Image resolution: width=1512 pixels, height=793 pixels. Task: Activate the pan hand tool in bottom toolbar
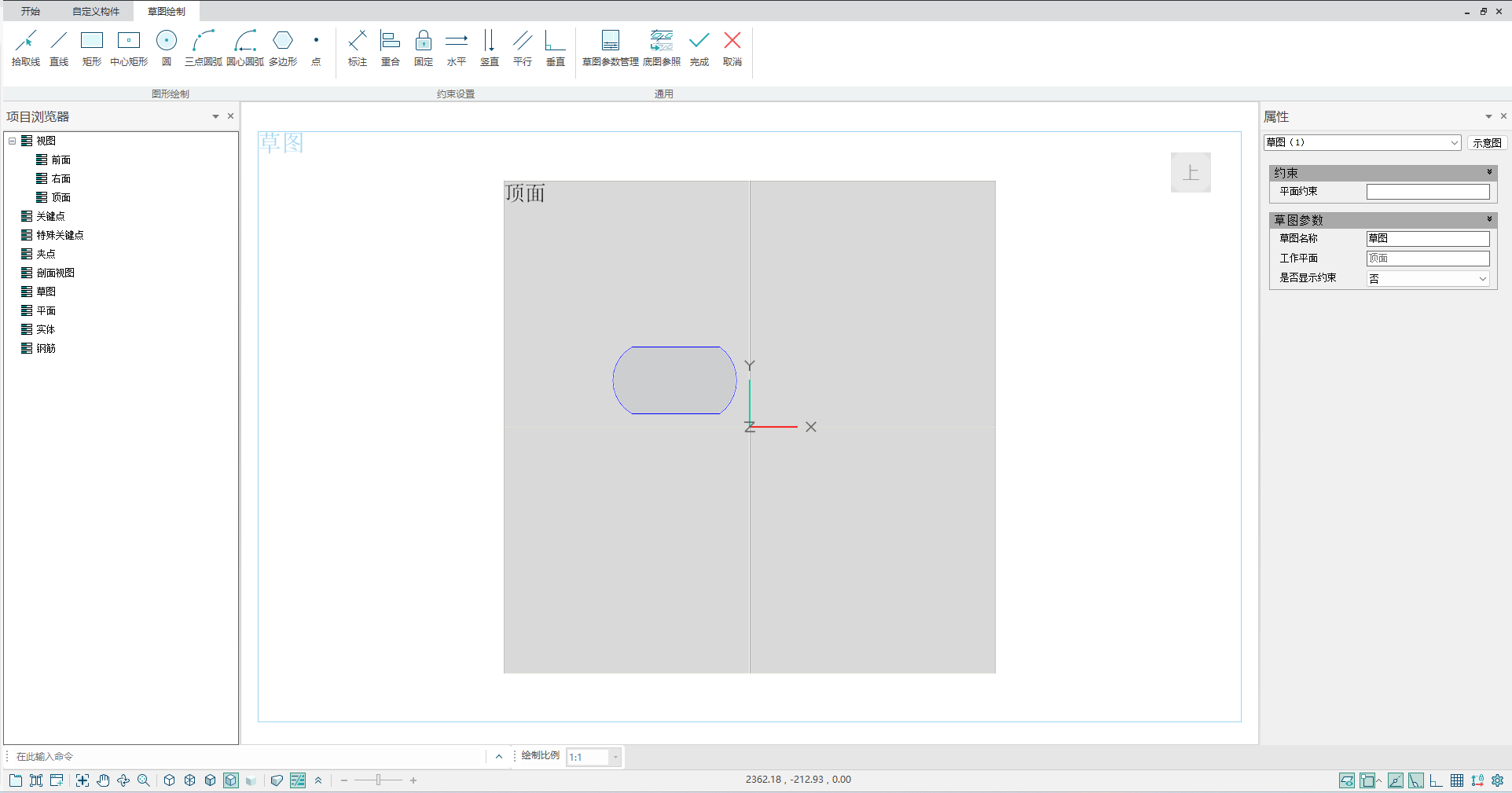[103, 780]
